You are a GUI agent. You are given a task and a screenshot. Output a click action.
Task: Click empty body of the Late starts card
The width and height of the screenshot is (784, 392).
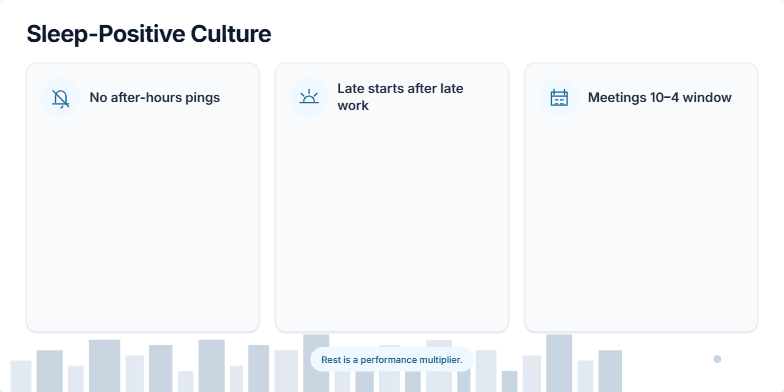pos(392,220)
